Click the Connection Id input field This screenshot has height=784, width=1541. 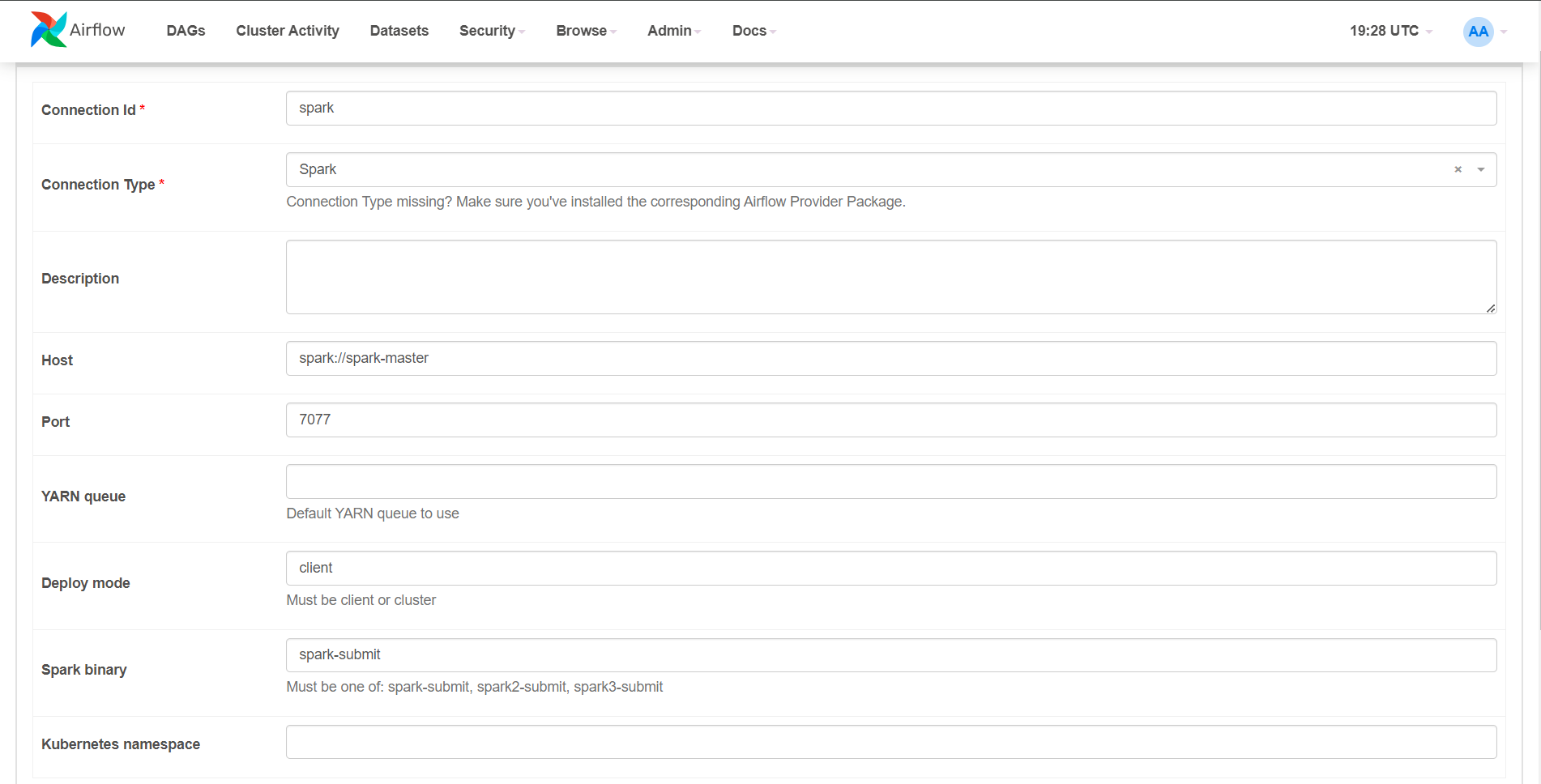click(891, 108)
